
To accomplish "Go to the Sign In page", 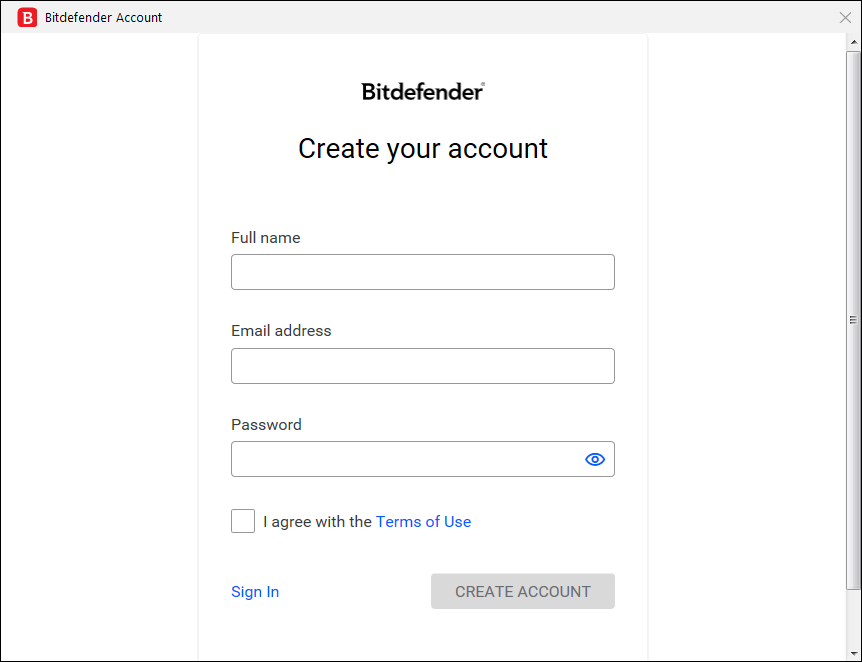I will pyautogui.click(x=255, y=591).
